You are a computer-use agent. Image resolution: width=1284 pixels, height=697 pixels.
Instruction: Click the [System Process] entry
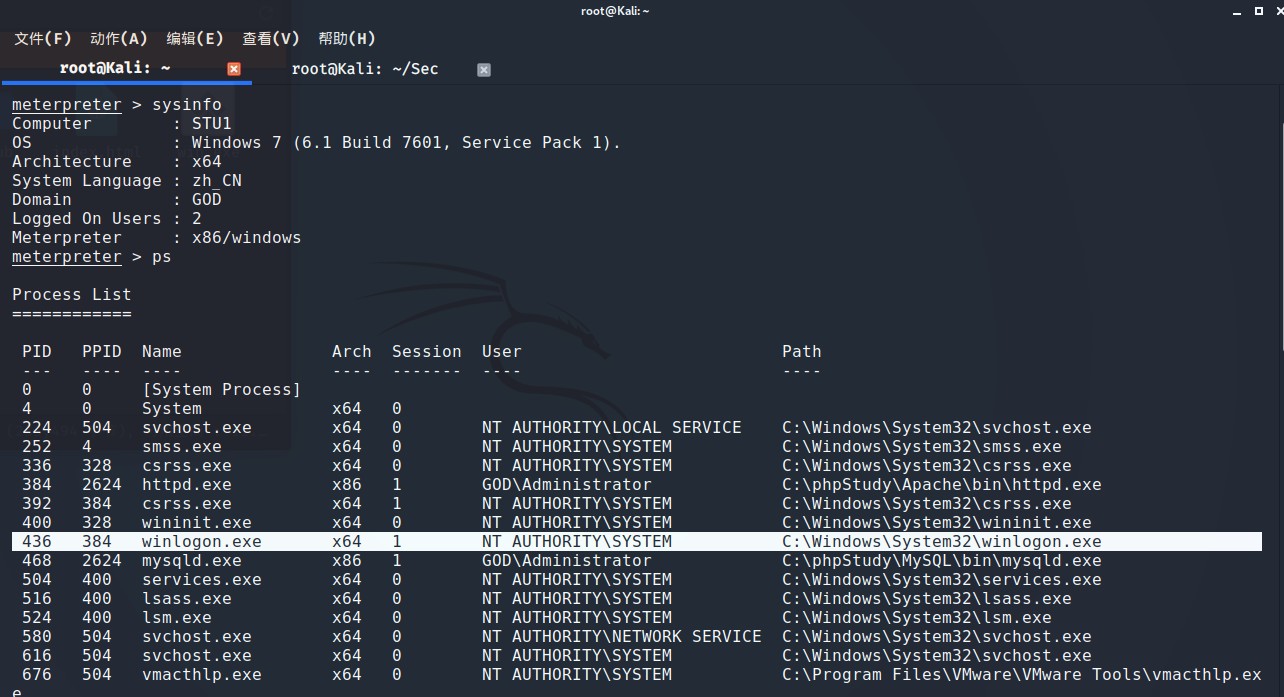coord(222,390)
